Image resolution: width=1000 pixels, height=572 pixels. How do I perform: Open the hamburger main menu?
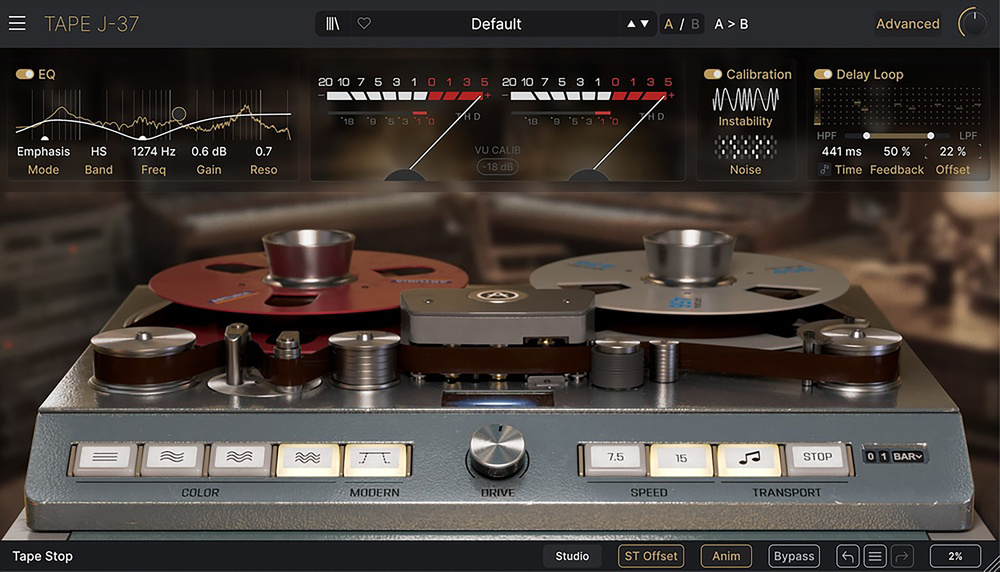(17, 24)
